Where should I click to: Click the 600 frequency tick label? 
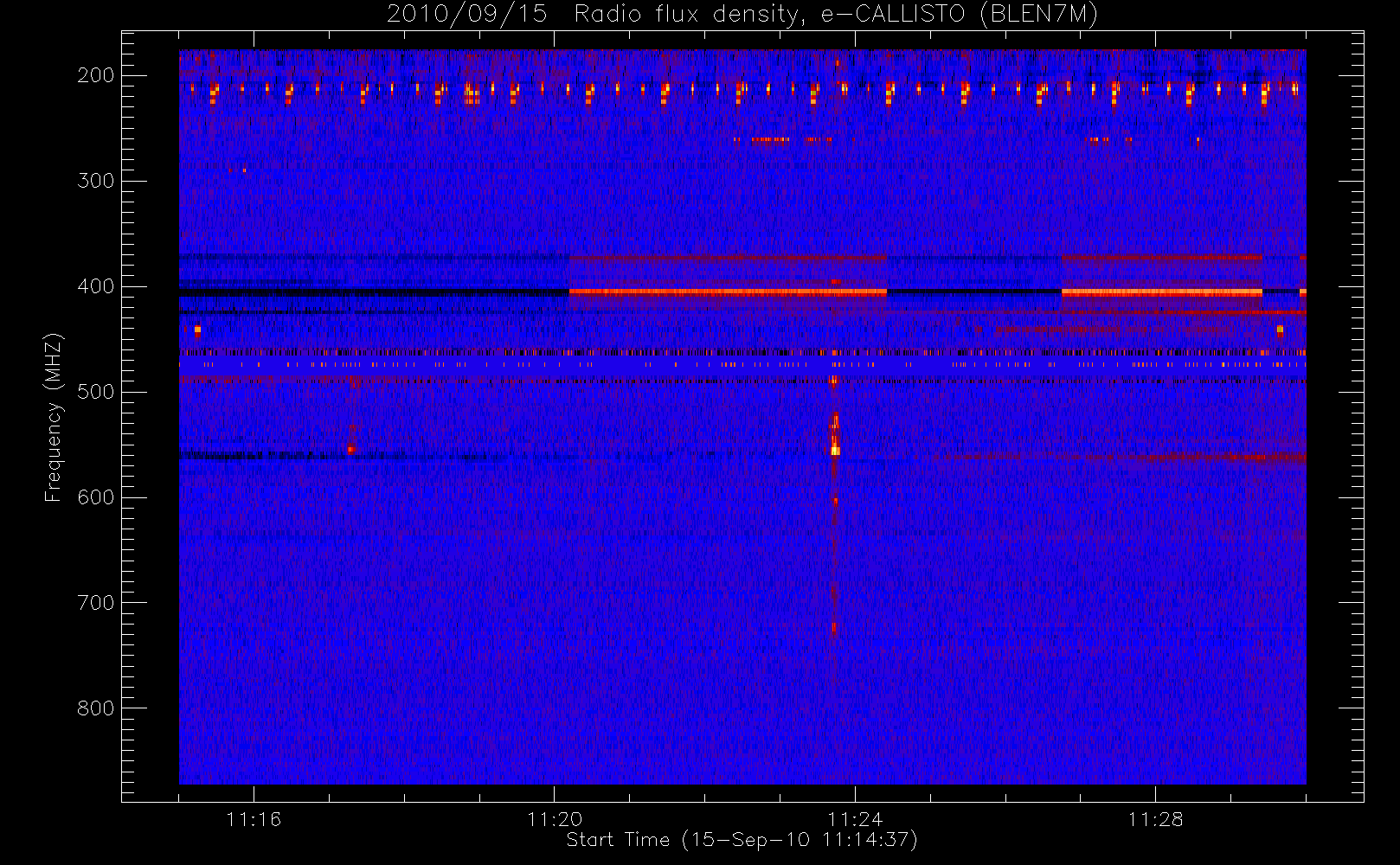point(96,497)
